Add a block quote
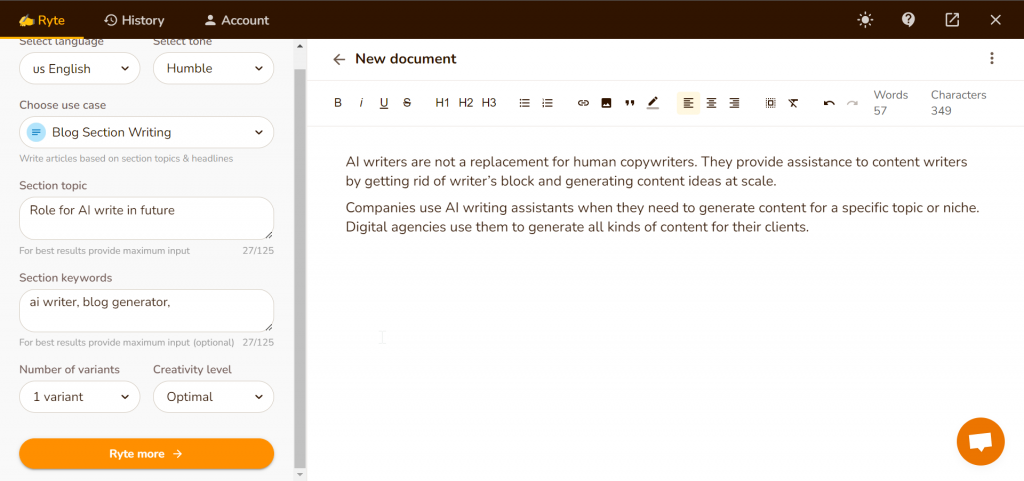Viewport: 1024px width, 481px height. click(x=630, y=103)
